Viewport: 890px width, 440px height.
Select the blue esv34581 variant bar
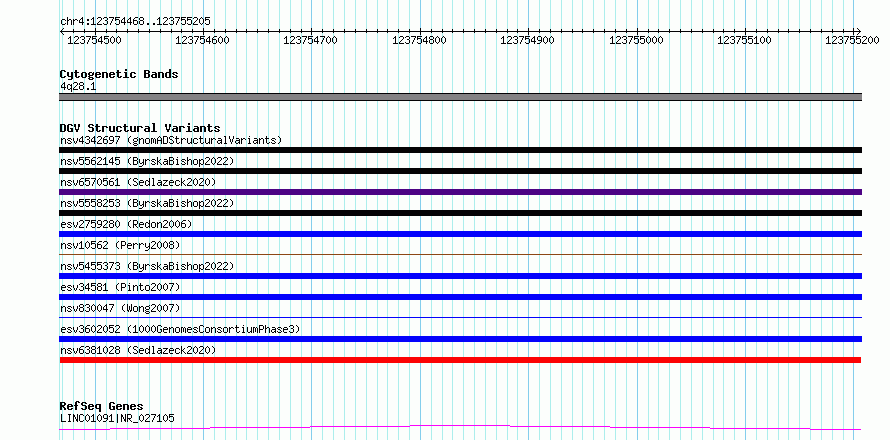[x=460, y=297]
